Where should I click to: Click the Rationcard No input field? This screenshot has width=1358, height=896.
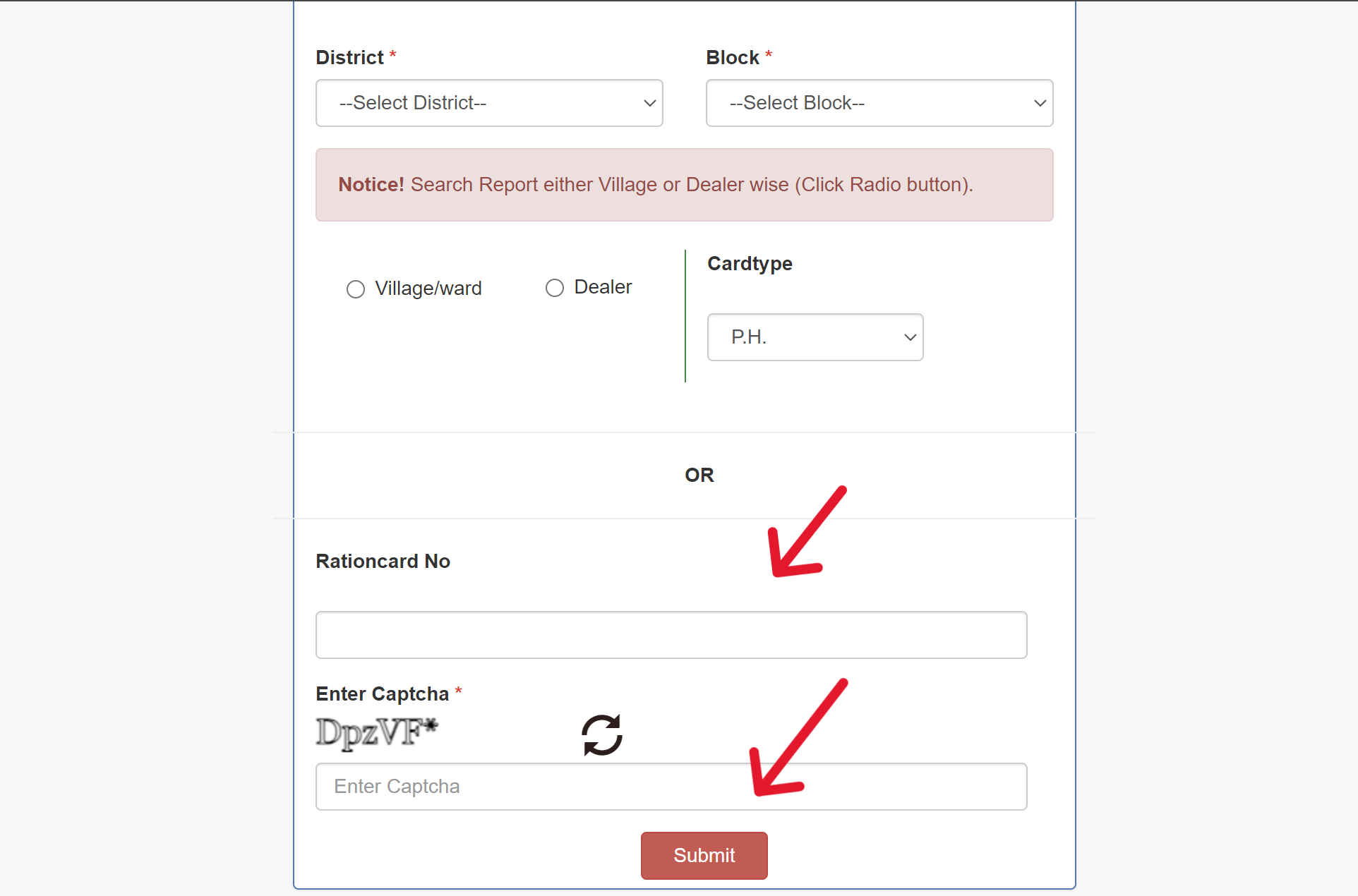pyautogui.click(x=671, y=635)
